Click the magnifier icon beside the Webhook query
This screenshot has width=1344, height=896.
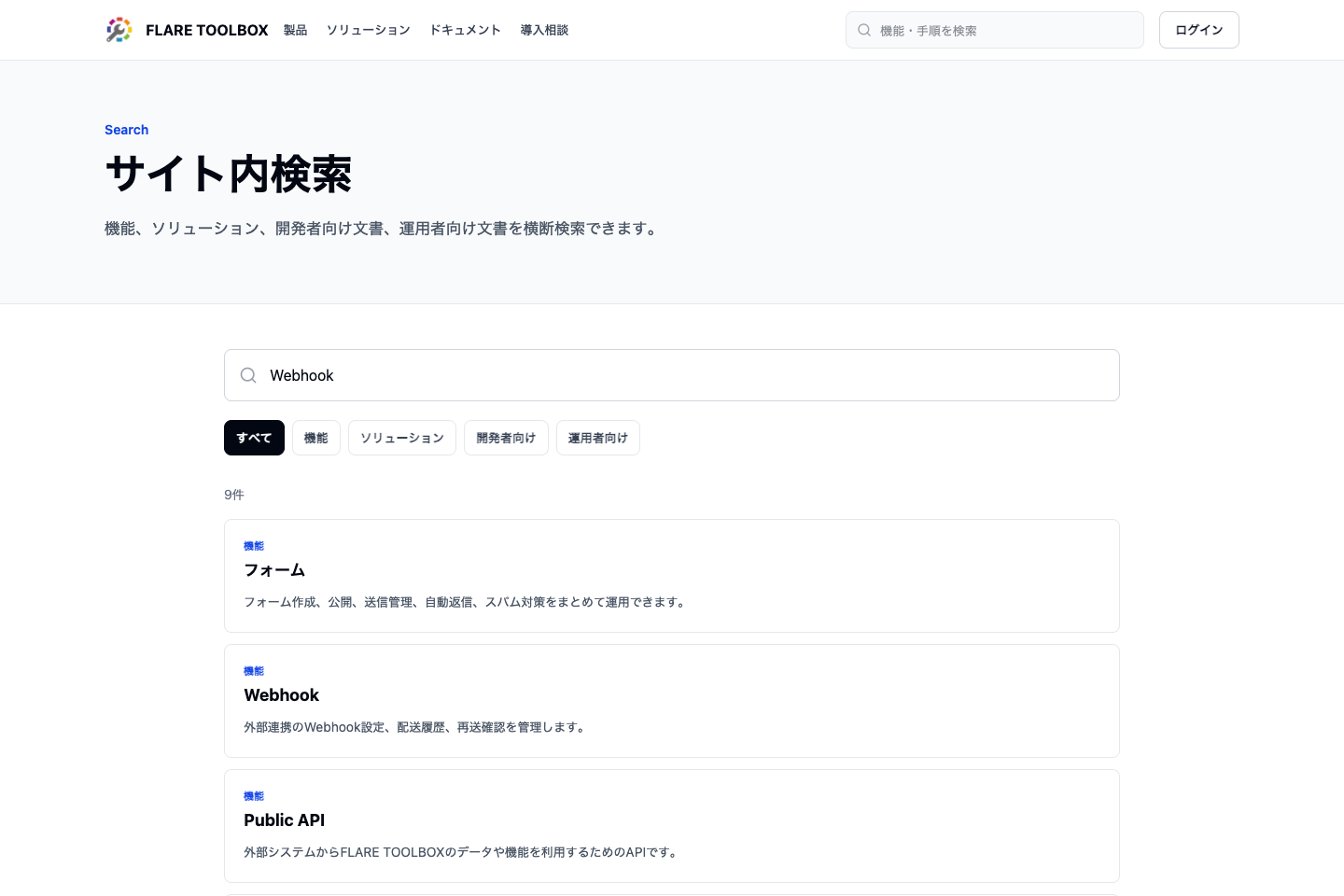[248, 375]
